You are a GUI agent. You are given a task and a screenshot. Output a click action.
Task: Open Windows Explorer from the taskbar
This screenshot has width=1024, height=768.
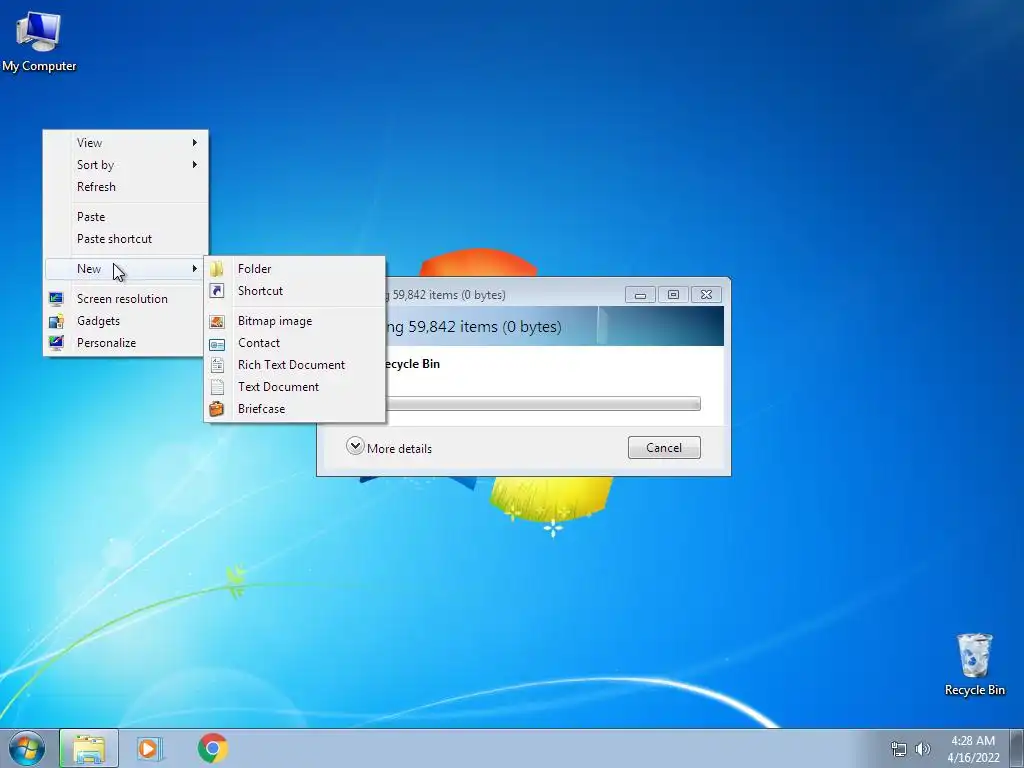point(89,748)
